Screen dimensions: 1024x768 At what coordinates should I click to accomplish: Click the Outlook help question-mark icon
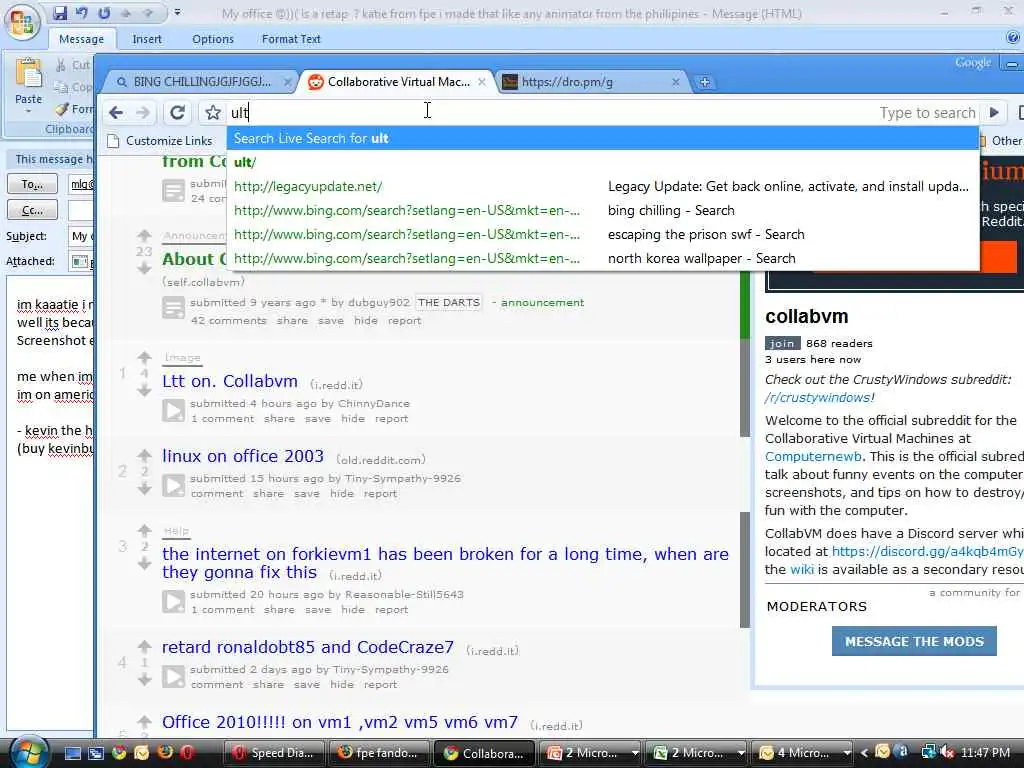click(1013, 38)
